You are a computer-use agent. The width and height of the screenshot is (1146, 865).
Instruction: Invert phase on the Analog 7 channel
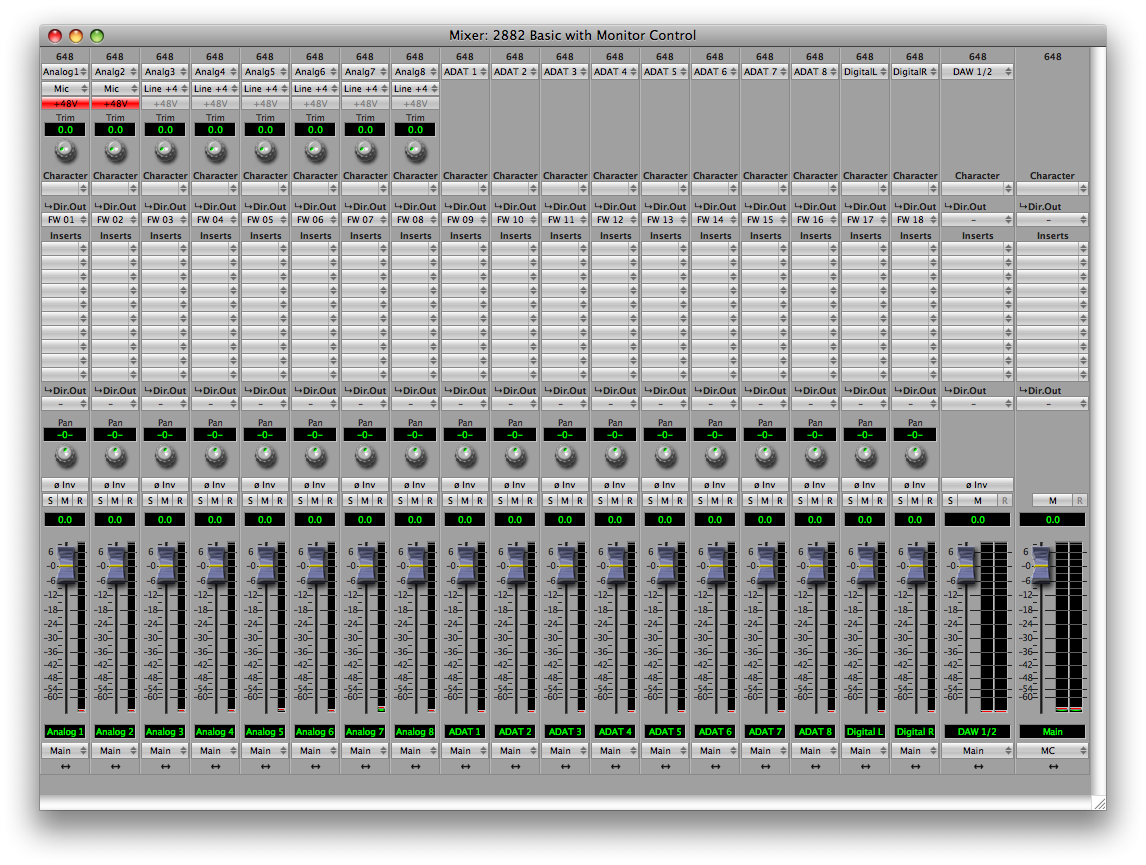click(x=365, y=485)
